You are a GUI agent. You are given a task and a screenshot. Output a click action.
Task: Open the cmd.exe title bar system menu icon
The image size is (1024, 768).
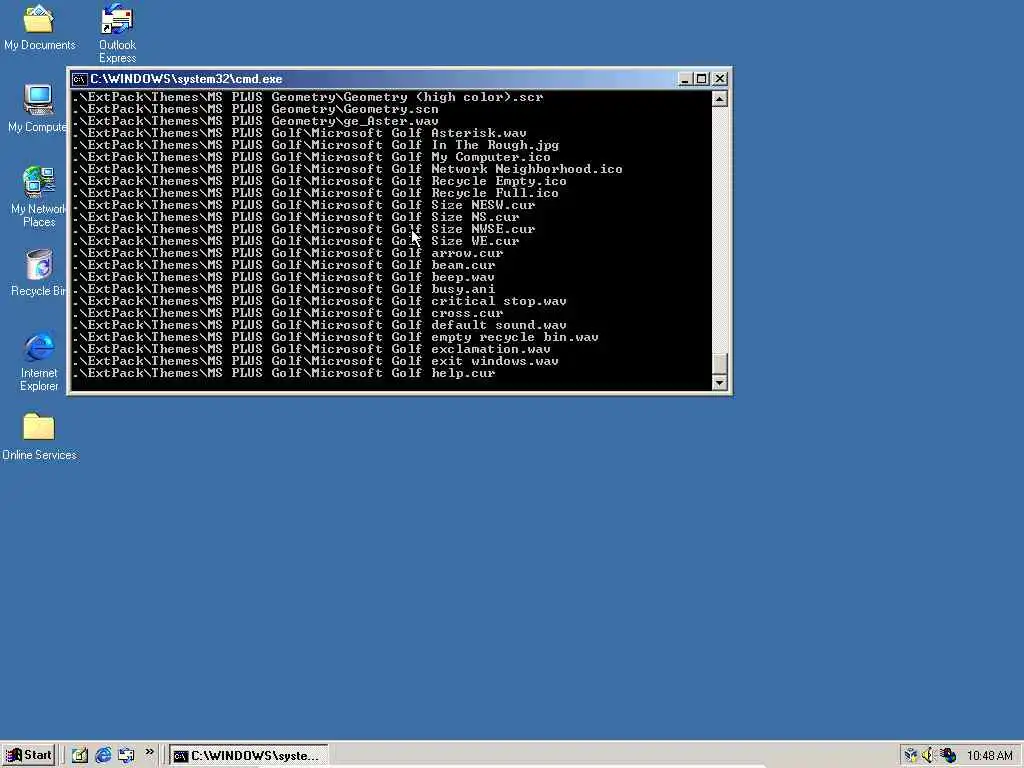(80, 79)
